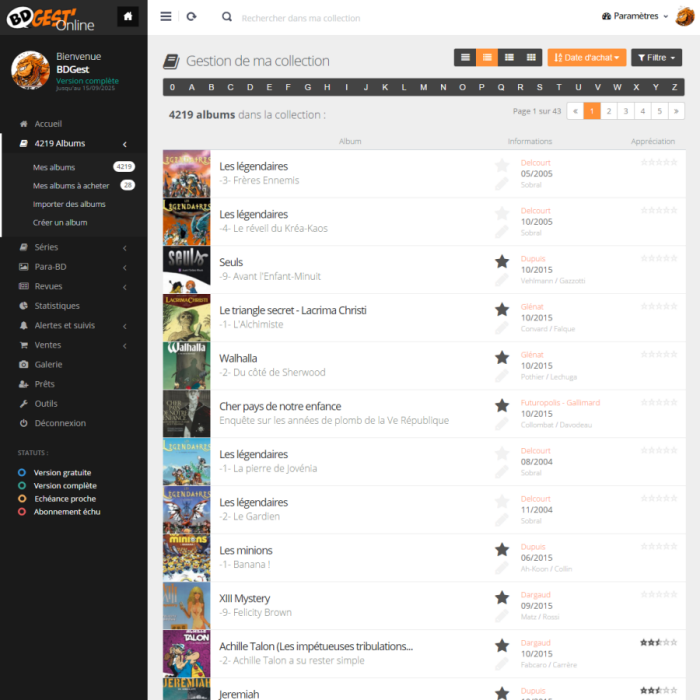Open Achille Talon album title
Viewport: 700px width, 700px height.
(x=316, y=646)
